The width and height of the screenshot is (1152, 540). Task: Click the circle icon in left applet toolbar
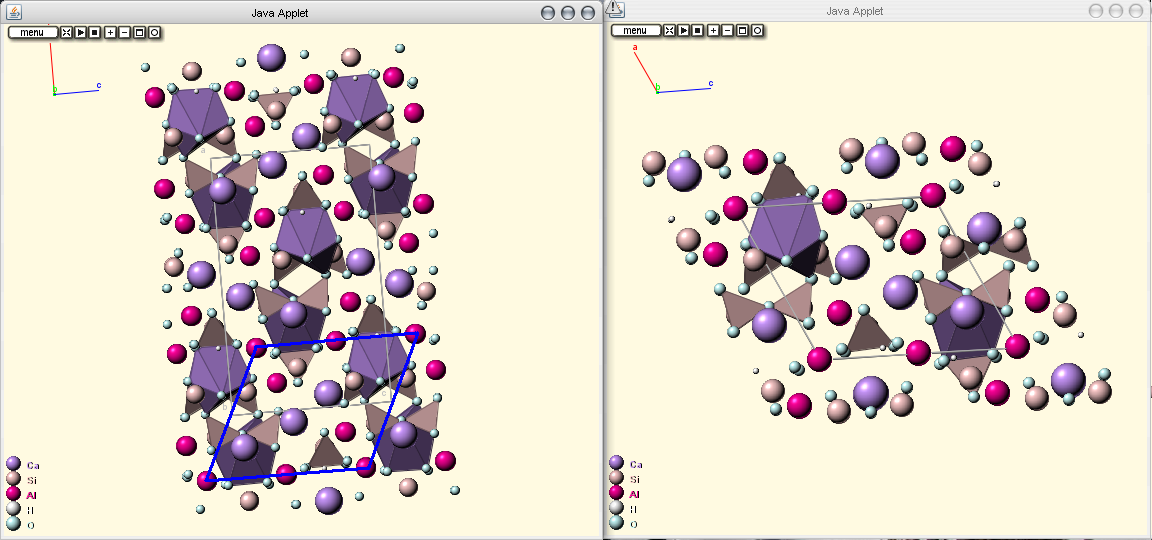point(154,32)
